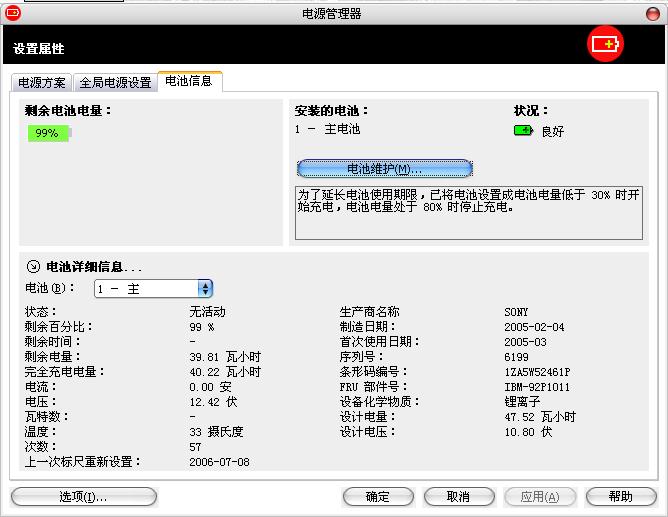The width and height of the screenshot is (668, 517).
Task: Select the 电池信息 tab
Action: (189, 81)
